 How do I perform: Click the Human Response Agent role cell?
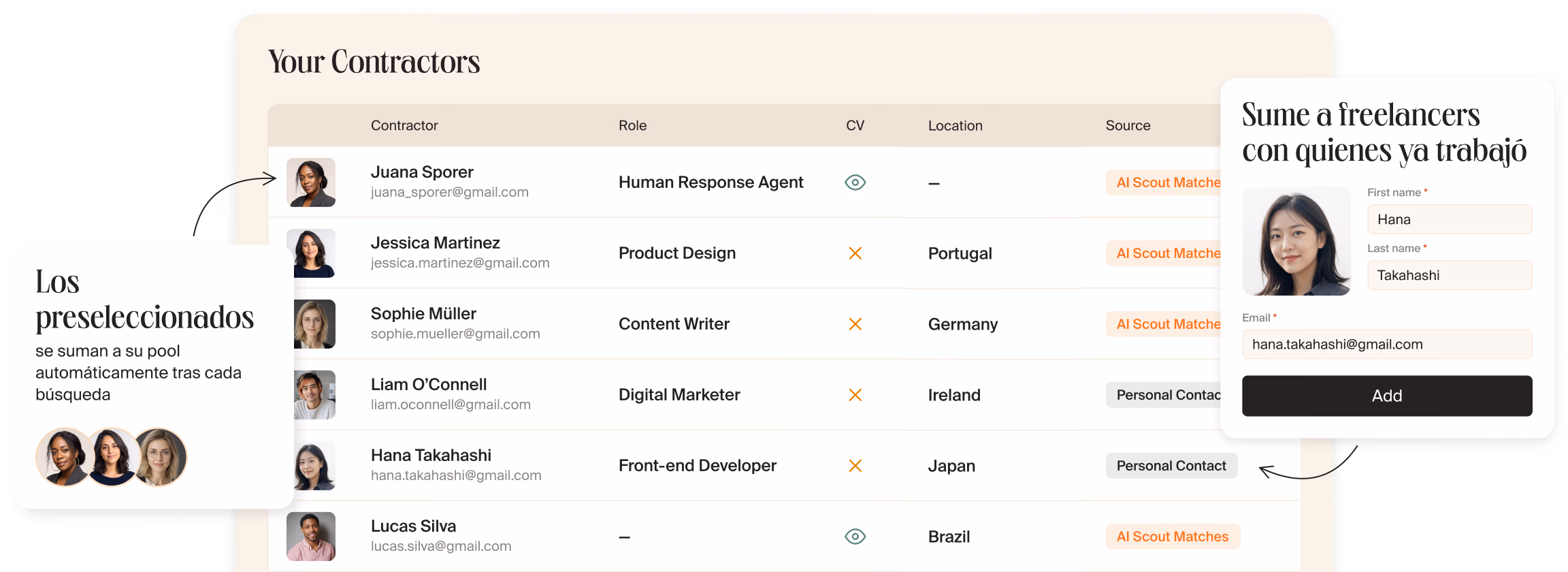711,182
